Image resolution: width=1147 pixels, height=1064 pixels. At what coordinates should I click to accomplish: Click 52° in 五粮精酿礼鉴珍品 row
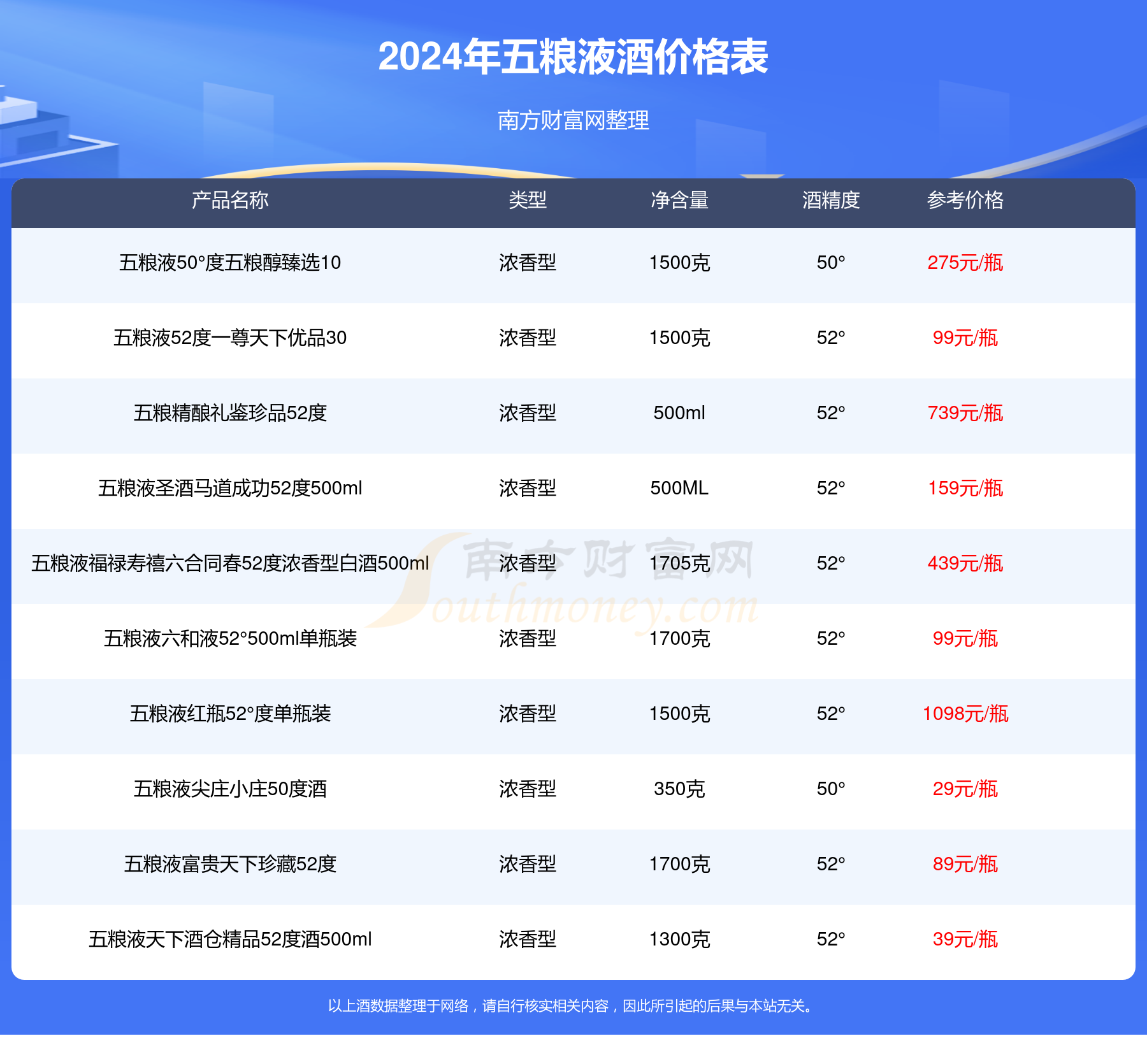[831, 413]
